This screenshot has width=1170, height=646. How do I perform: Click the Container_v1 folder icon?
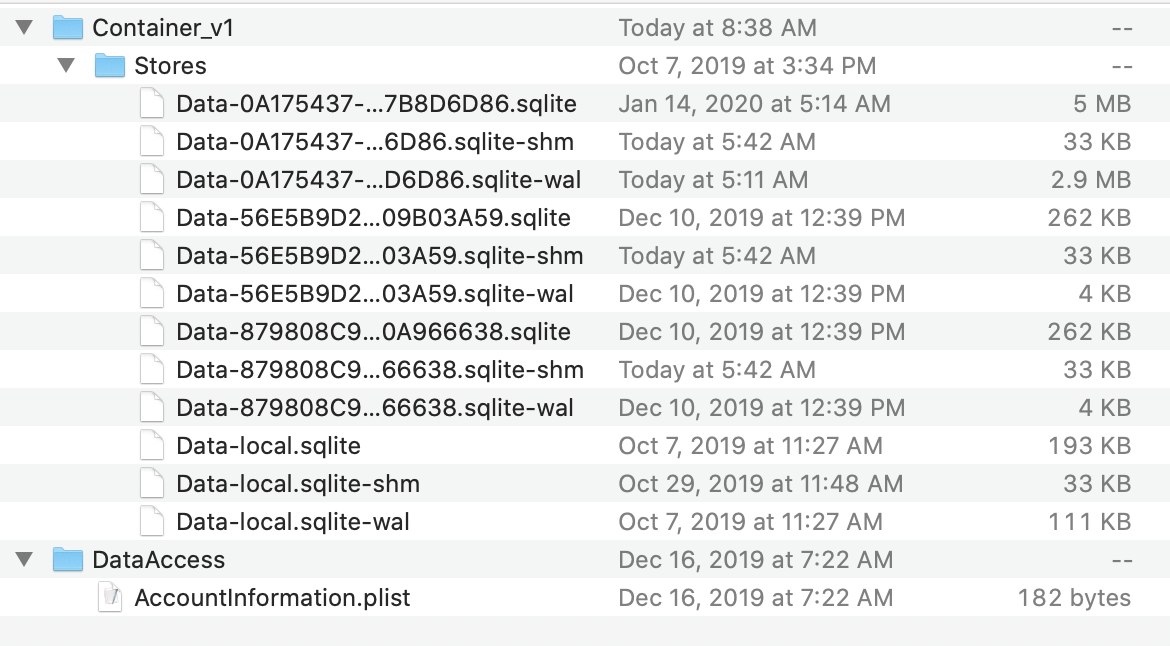pyautogui.click(x=67, y=28)
